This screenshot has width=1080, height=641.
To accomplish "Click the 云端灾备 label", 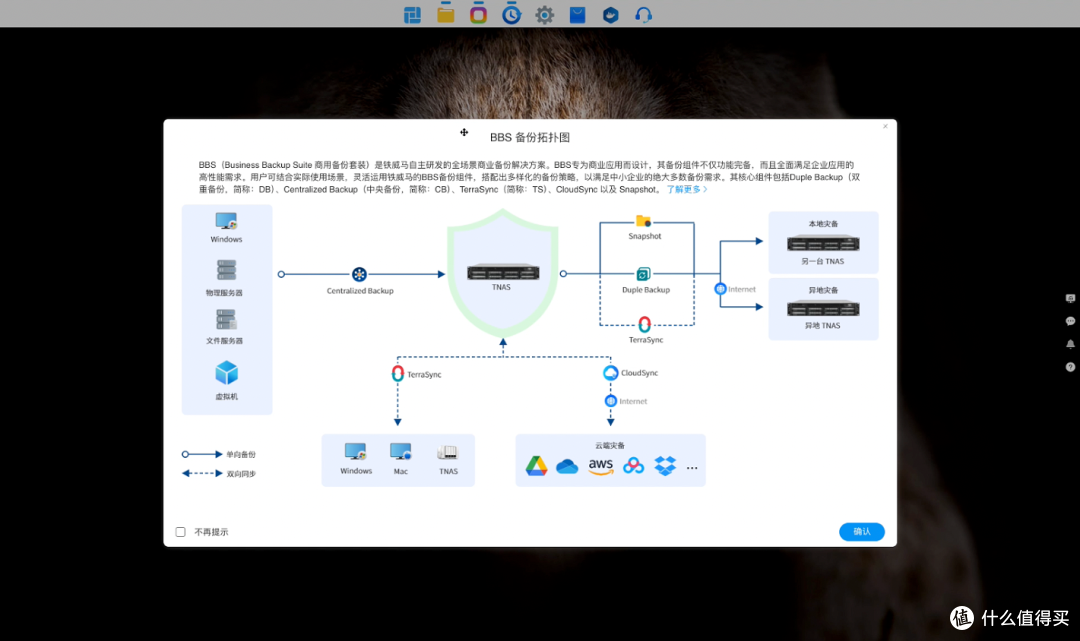I will pyautogui.click(x=610, y=445).
